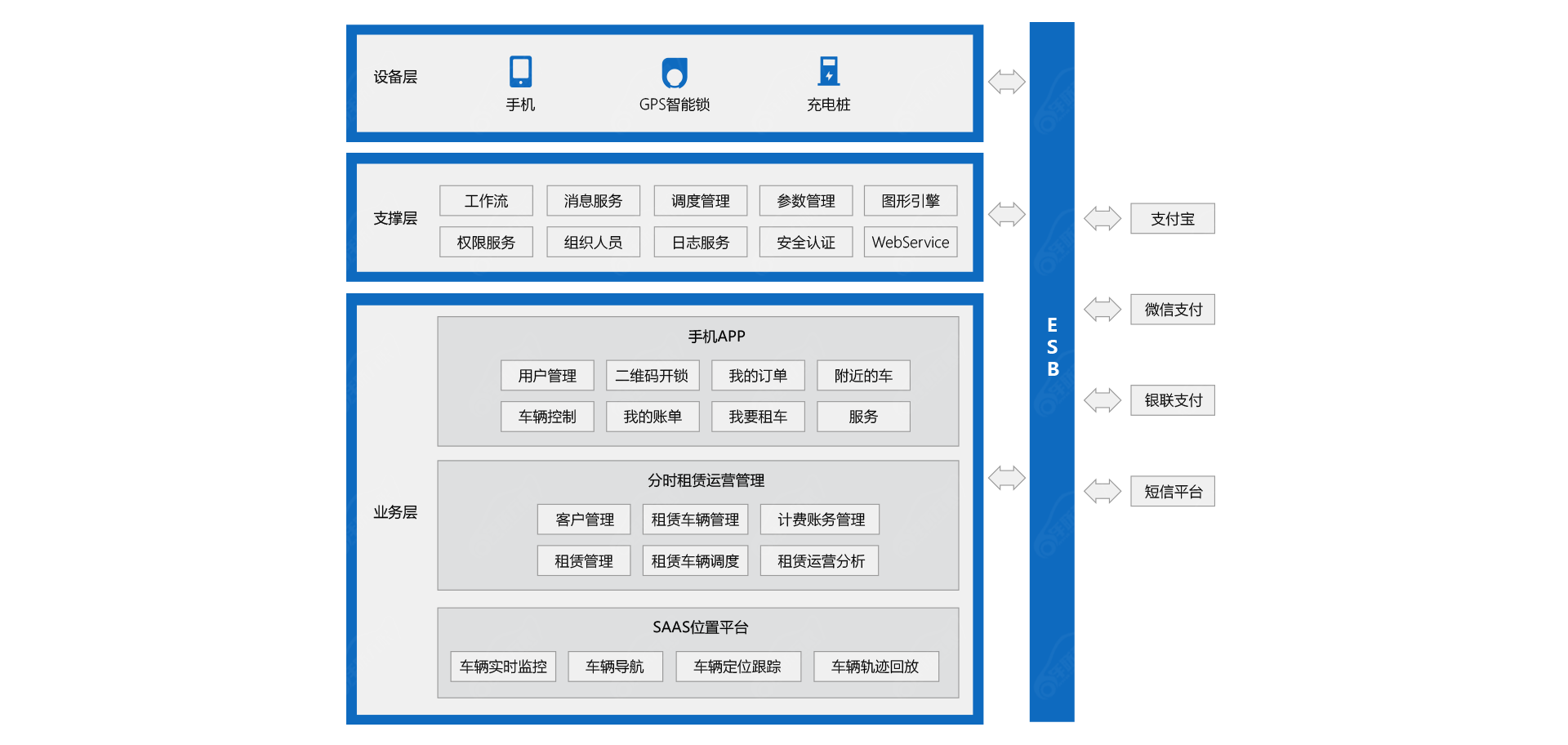The height and width of the screenshot is (745, 1568).
Task: Click the mobile phone icon
Action: point(520,72)
